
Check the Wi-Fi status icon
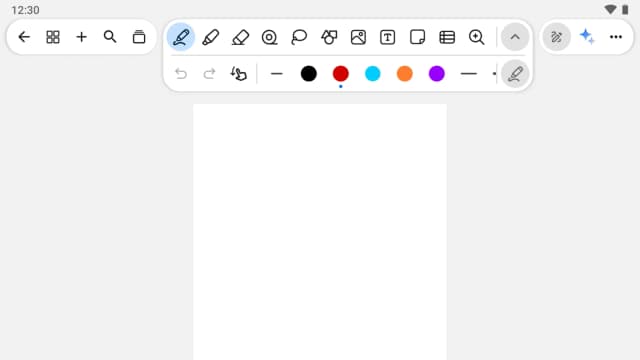610,9
